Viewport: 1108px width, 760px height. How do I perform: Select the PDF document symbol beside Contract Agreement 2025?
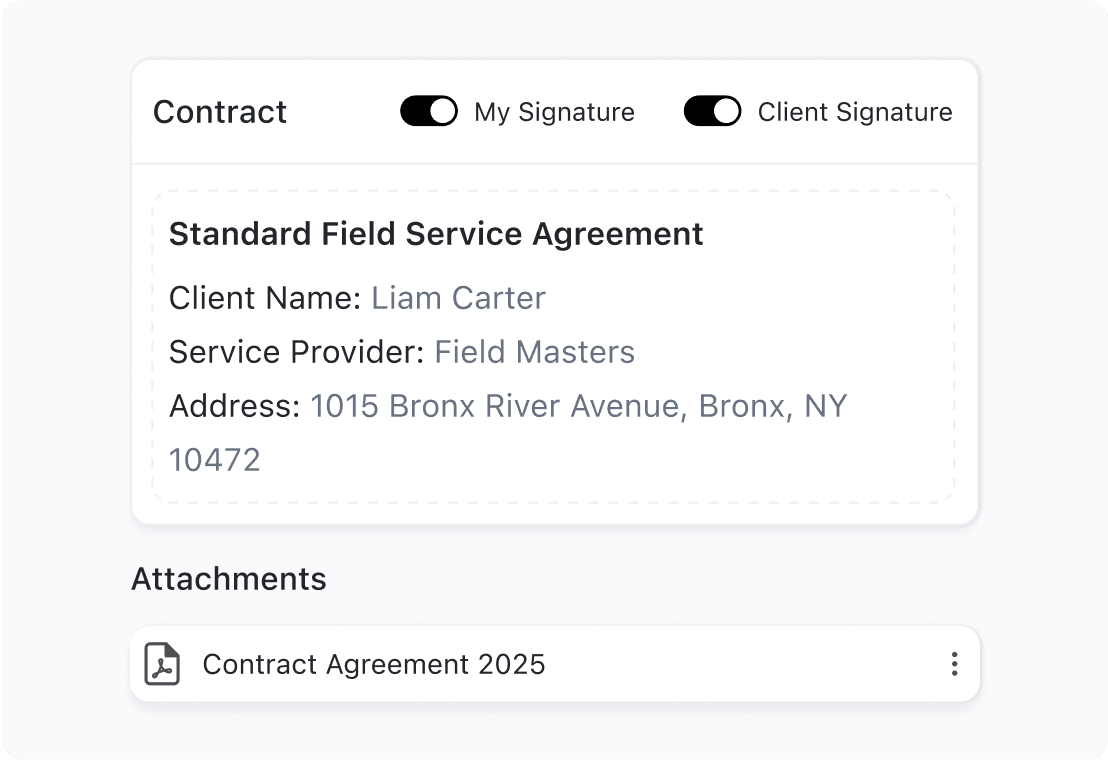pyautogui.click(x=164, y=663)
